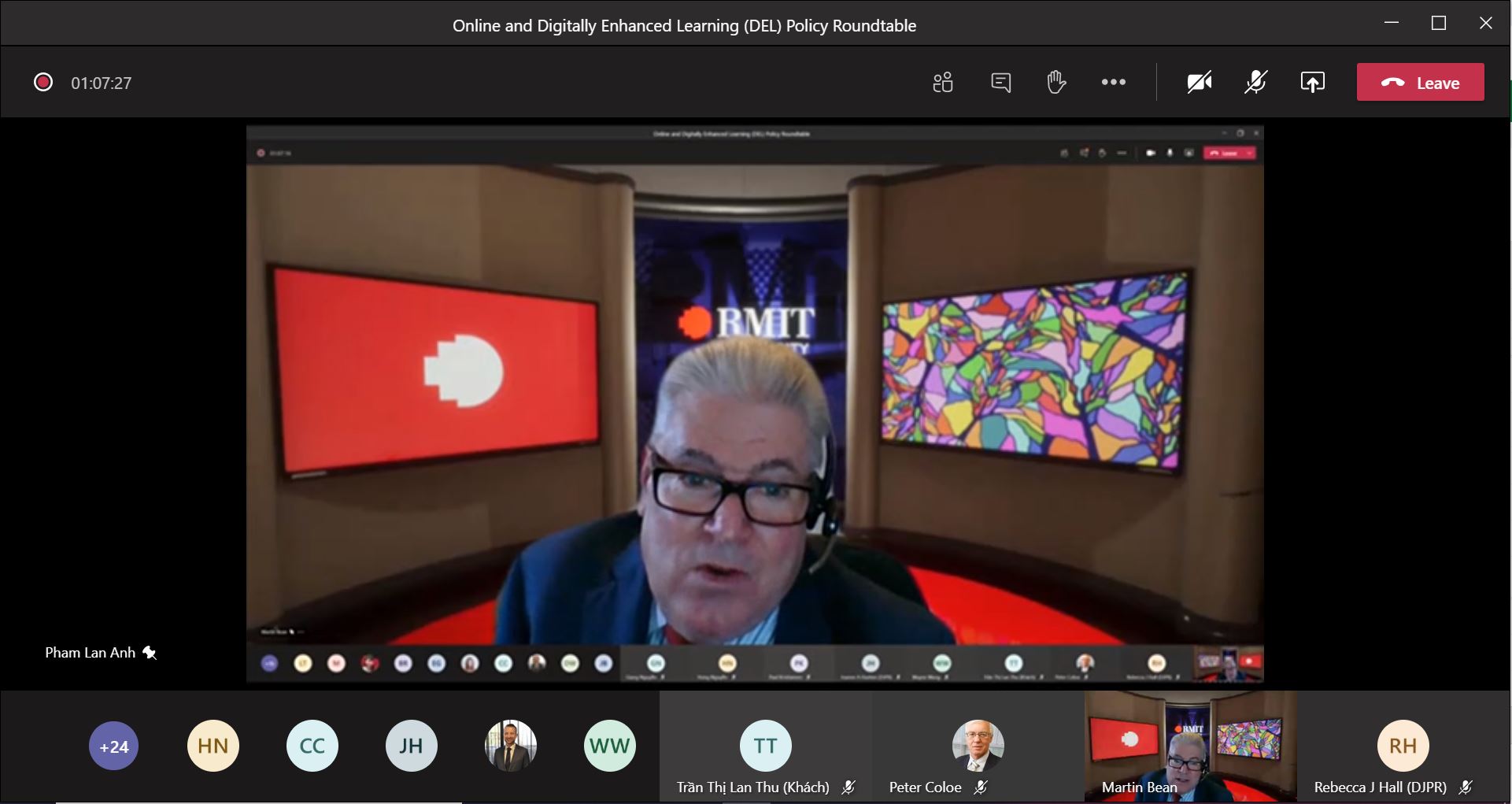Screen dimensions: 1512x804
Task: Expand the +24 additional participants list
Action: [x=114, y=746]
